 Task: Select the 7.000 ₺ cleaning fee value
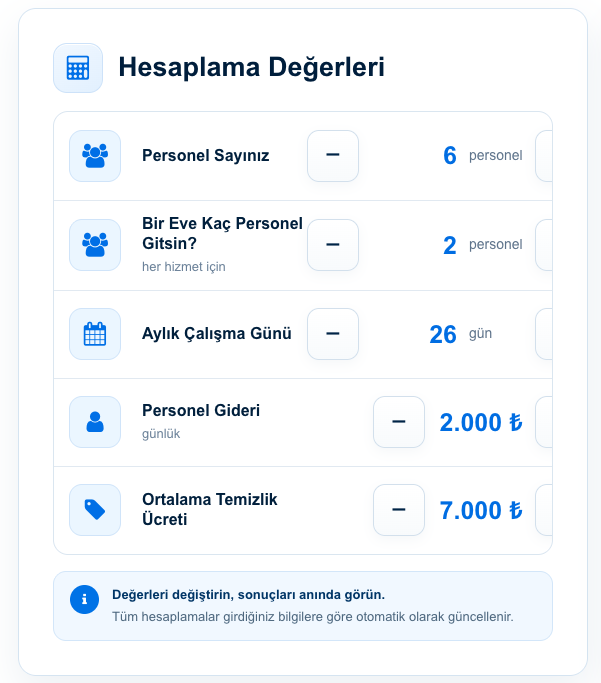click(x=481, y=511)
